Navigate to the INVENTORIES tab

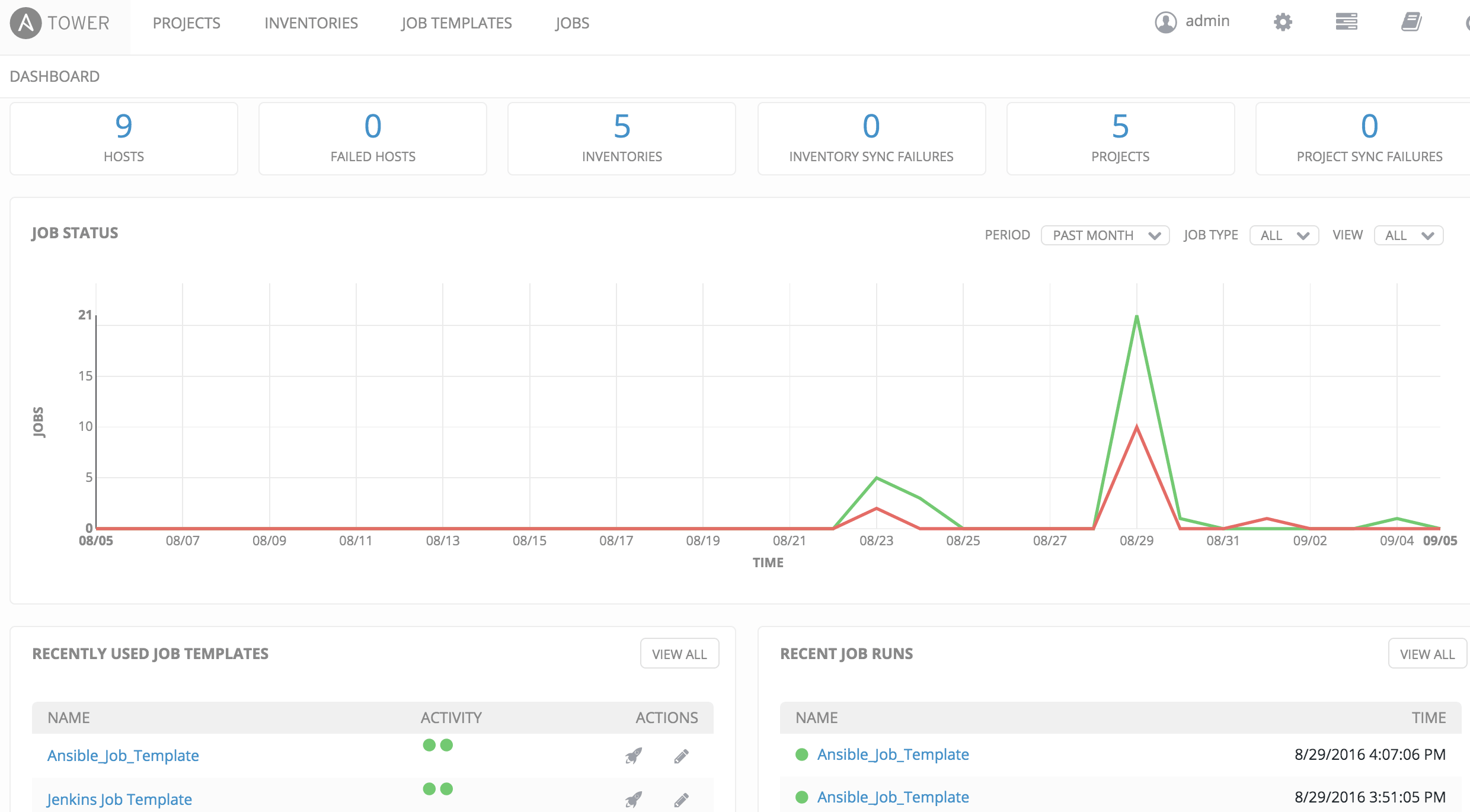pos(310,22)
